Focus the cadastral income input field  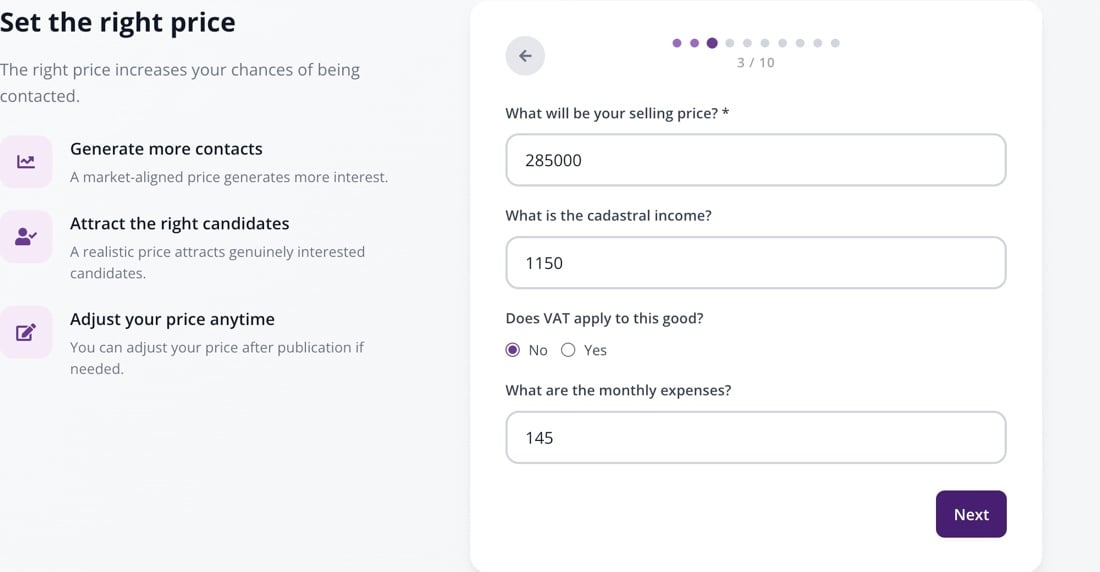756,262
